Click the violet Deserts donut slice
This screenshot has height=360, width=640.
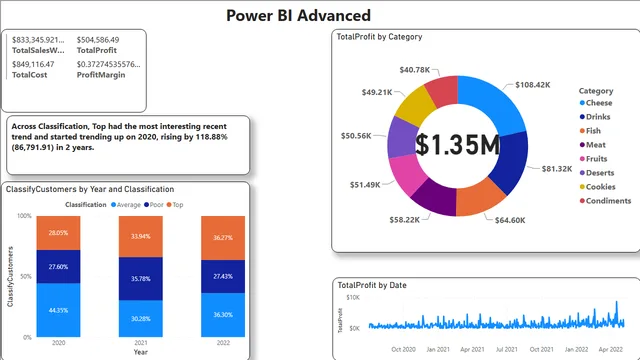401,138
